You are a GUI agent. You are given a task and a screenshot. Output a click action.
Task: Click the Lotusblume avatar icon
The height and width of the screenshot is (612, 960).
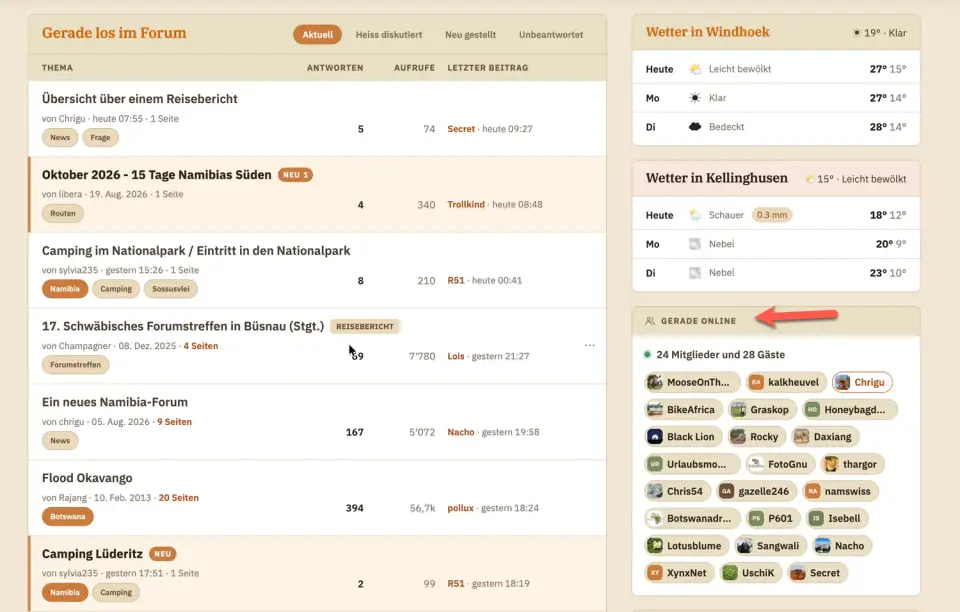pyautogui.click(x=654, y=546)
